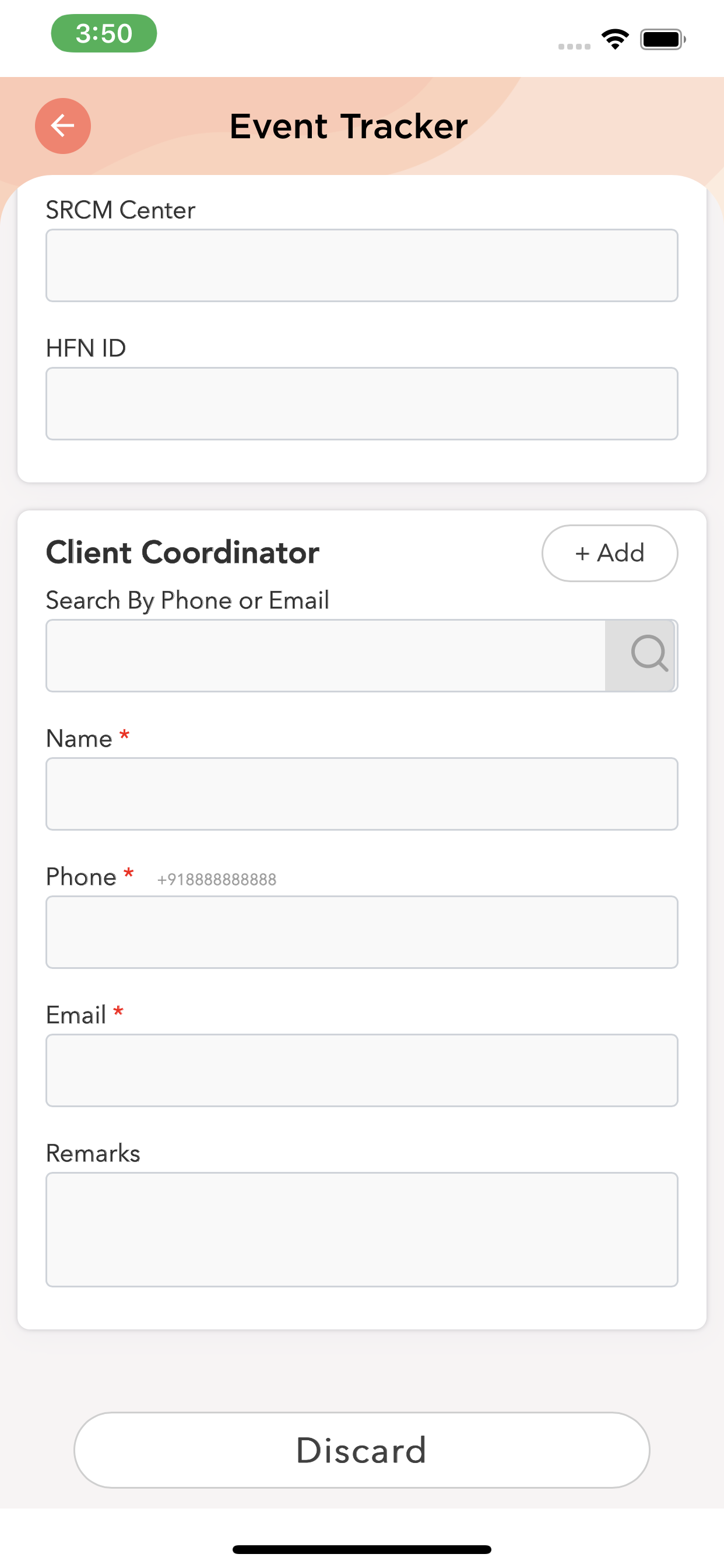Screen dimensions: 724x1568
Task: Tap the Client Coordinator section heading
Action: 182,552
